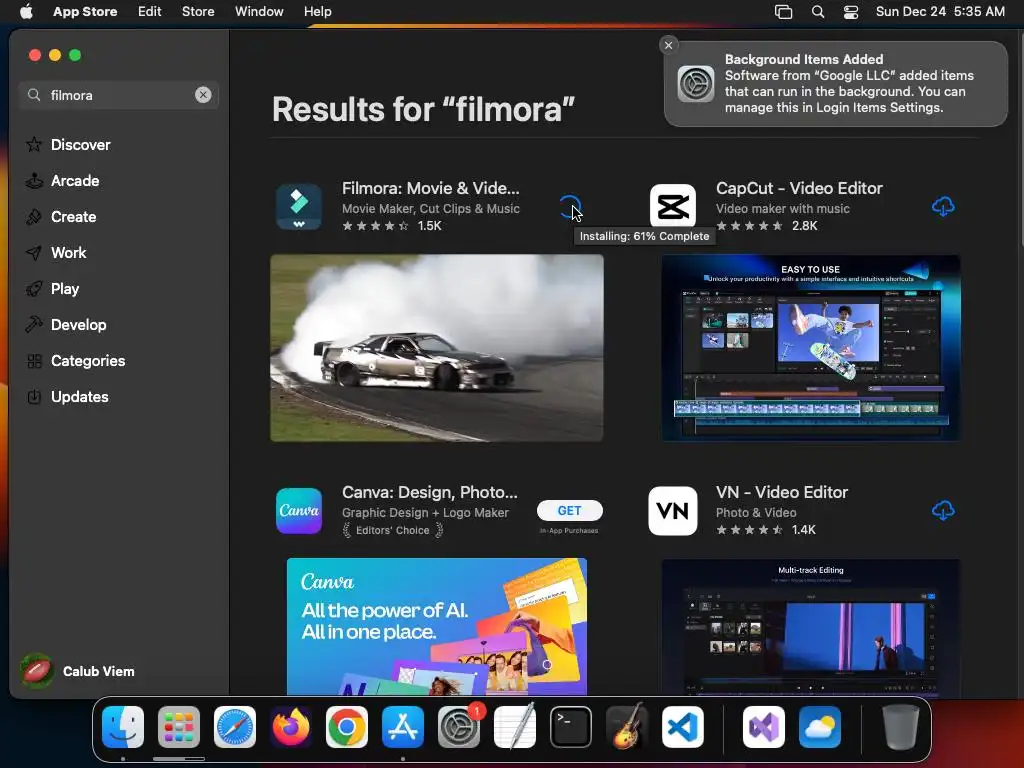
Task: Open the App Store menu
Action: [85, 11]
